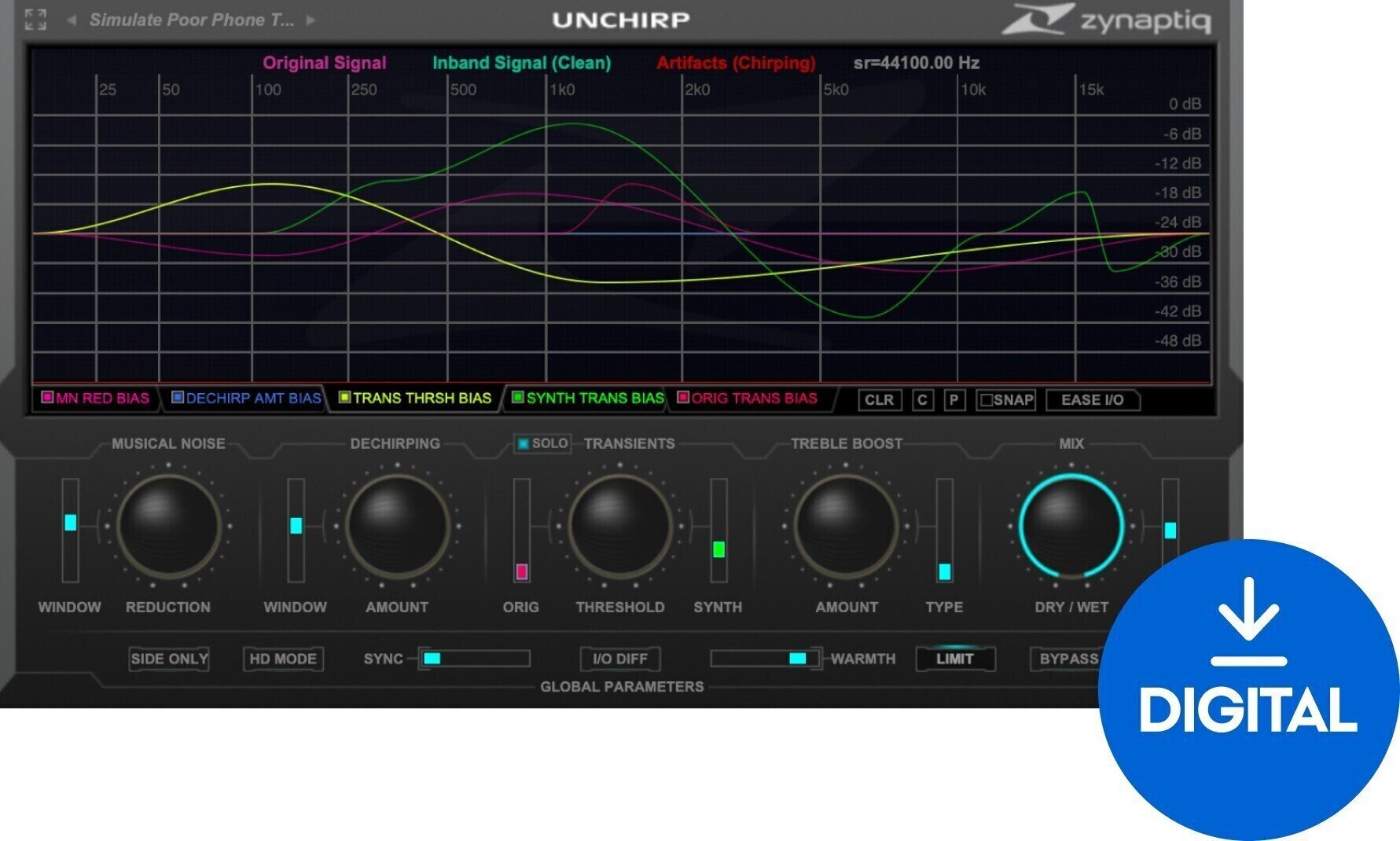Enable the LIMIT toggle
The width and height of the screenshot is (1400, 841).
point(955,659)
